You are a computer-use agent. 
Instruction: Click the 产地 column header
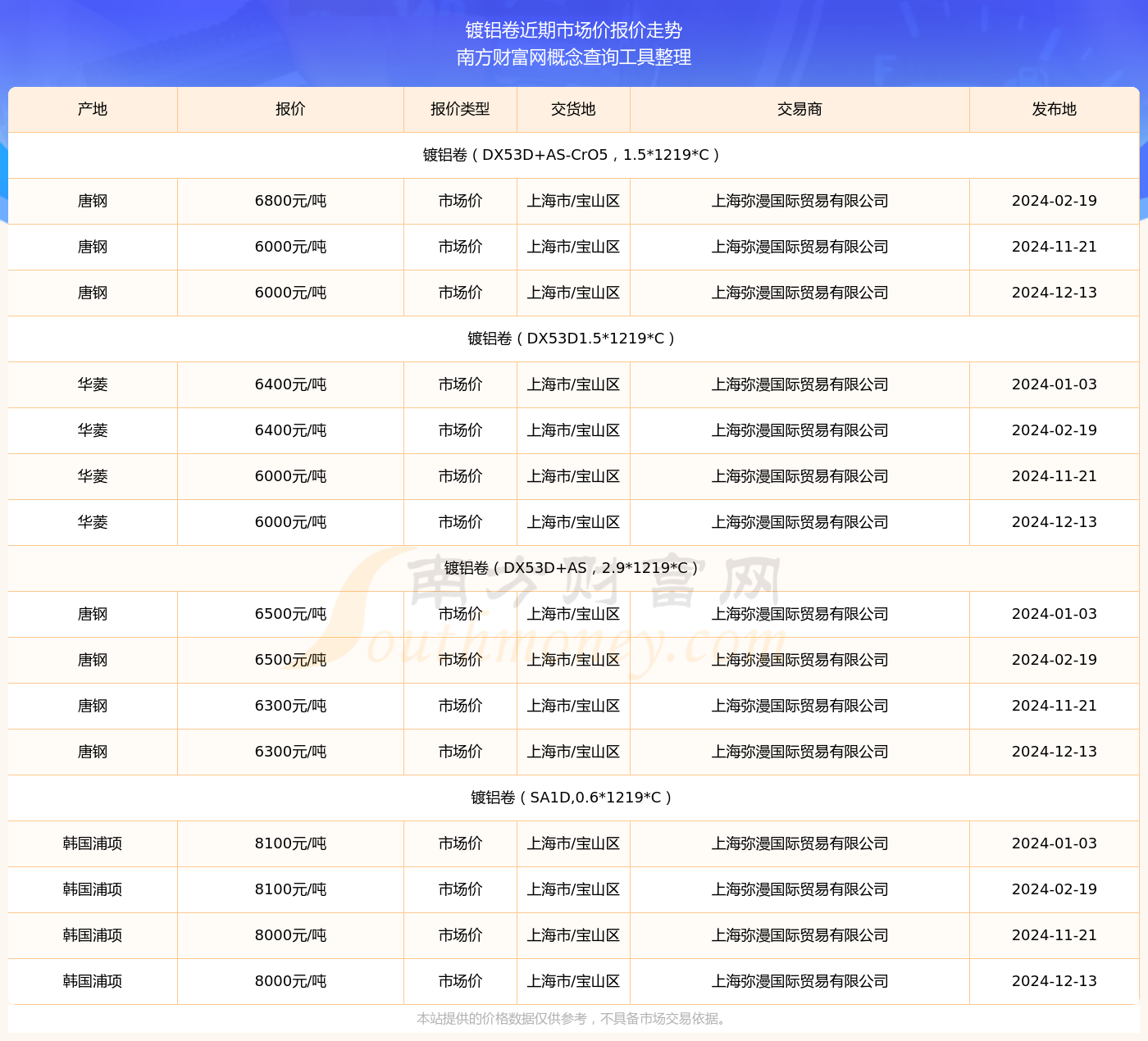click(93, 109)
